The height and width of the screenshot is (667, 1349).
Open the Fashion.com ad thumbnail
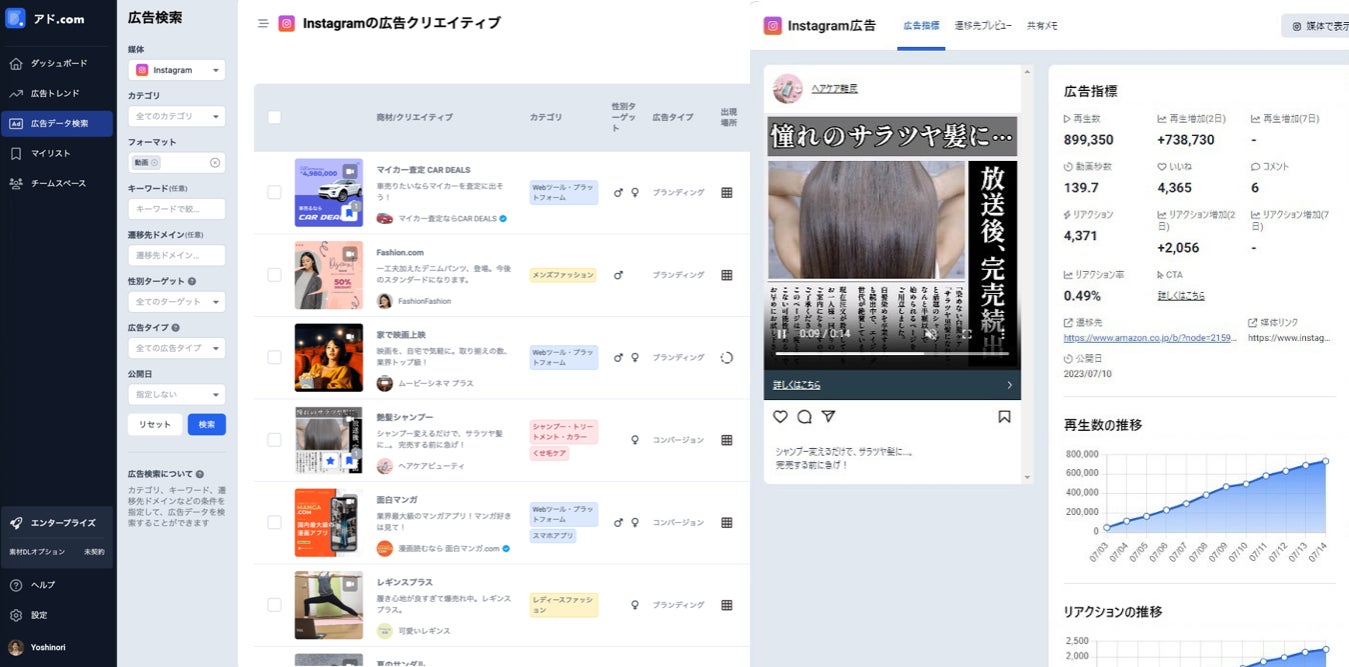coord(329,275)
